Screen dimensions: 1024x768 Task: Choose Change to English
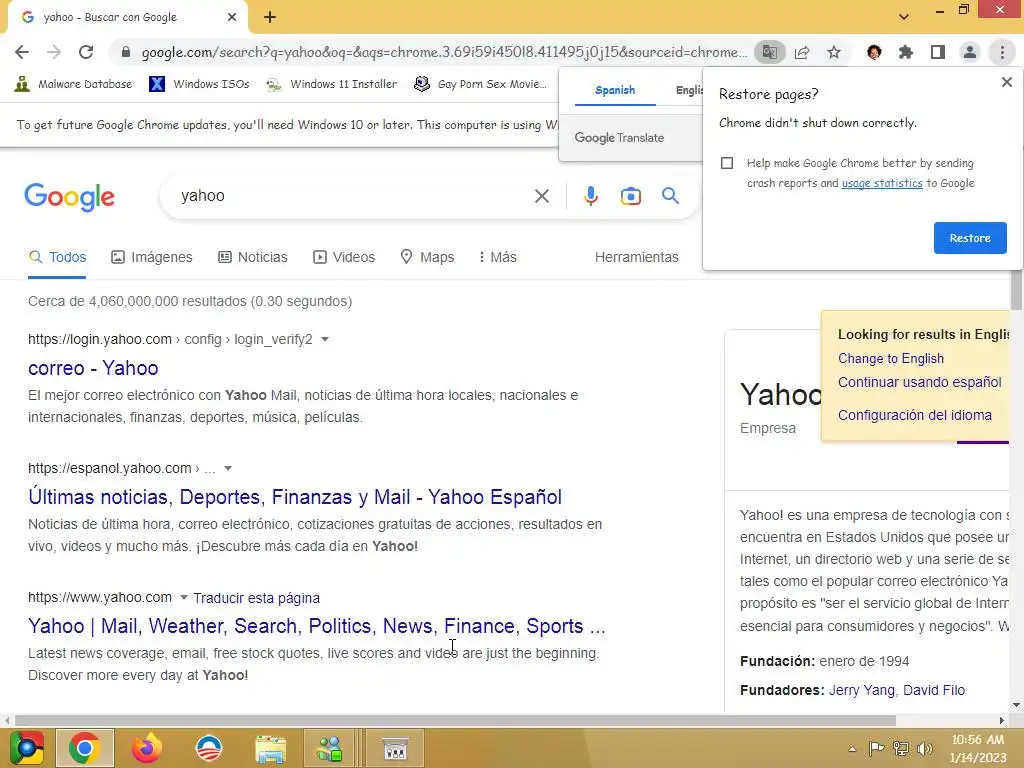[x=891, y=359]
